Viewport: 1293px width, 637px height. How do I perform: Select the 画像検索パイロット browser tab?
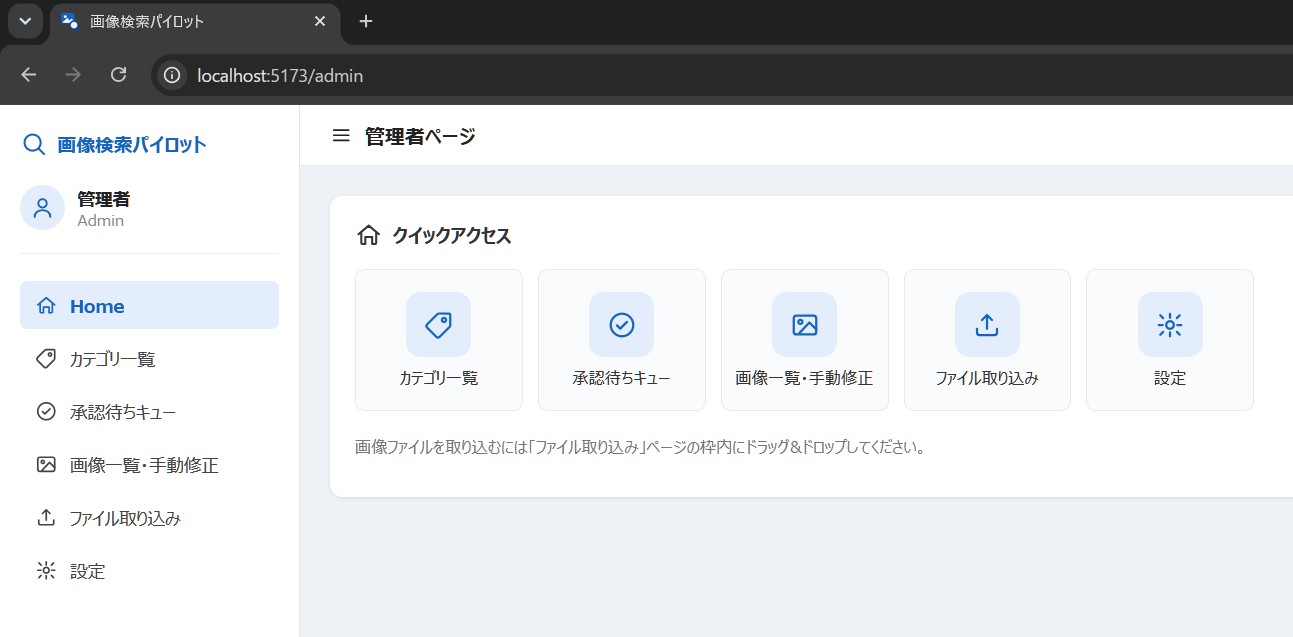click(196, 21)
